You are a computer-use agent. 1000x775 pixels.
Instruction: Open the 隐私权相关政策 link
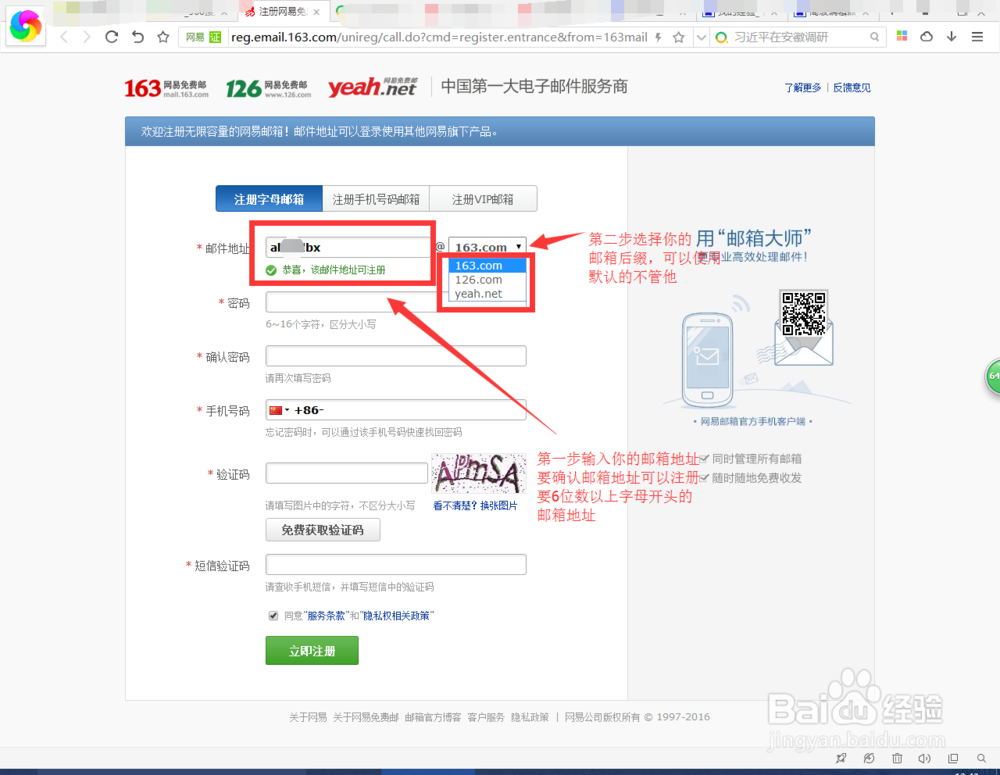point(397,616)
